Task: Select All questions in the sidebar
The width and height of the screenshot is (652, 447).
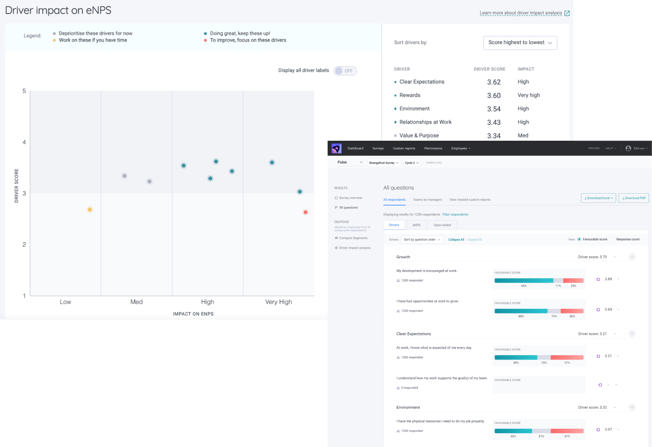Action: pos(348,207)
